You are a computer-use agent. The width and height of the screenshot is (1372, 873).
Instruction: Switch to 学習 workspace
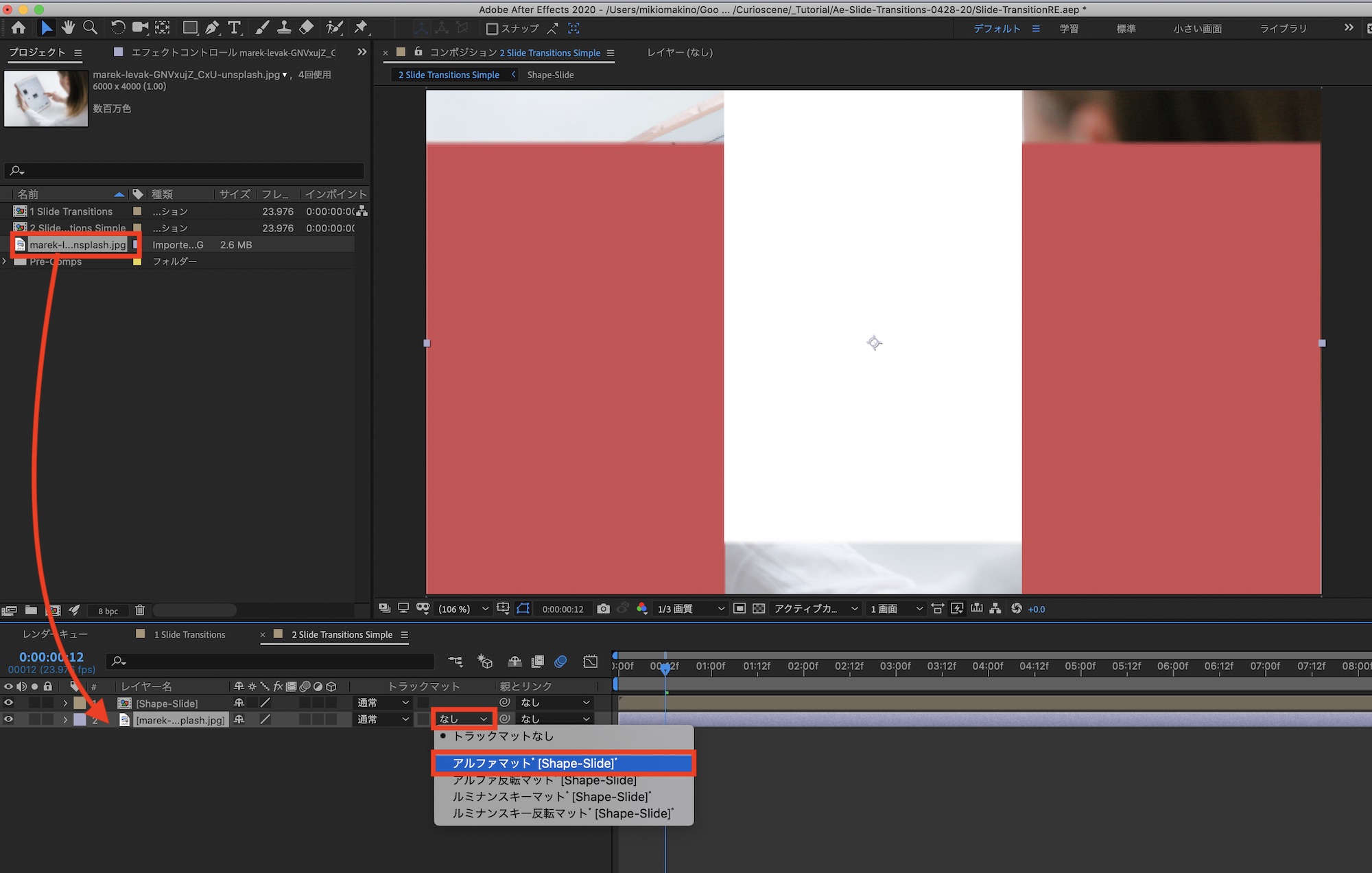pyautogui.click(x=1069, y=29)
